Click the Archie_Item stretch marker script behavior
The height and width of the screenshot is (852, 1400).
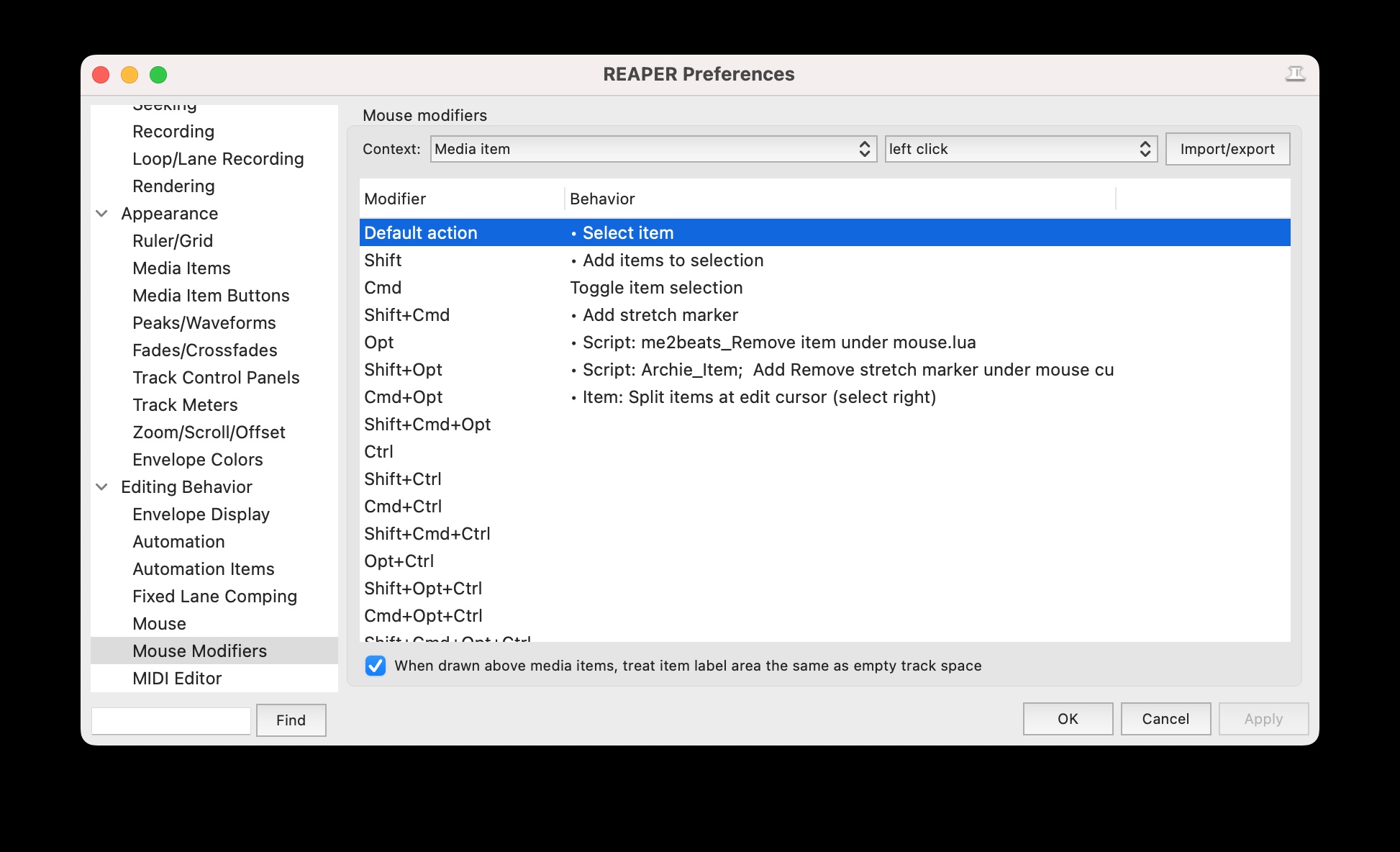point(848,370)
